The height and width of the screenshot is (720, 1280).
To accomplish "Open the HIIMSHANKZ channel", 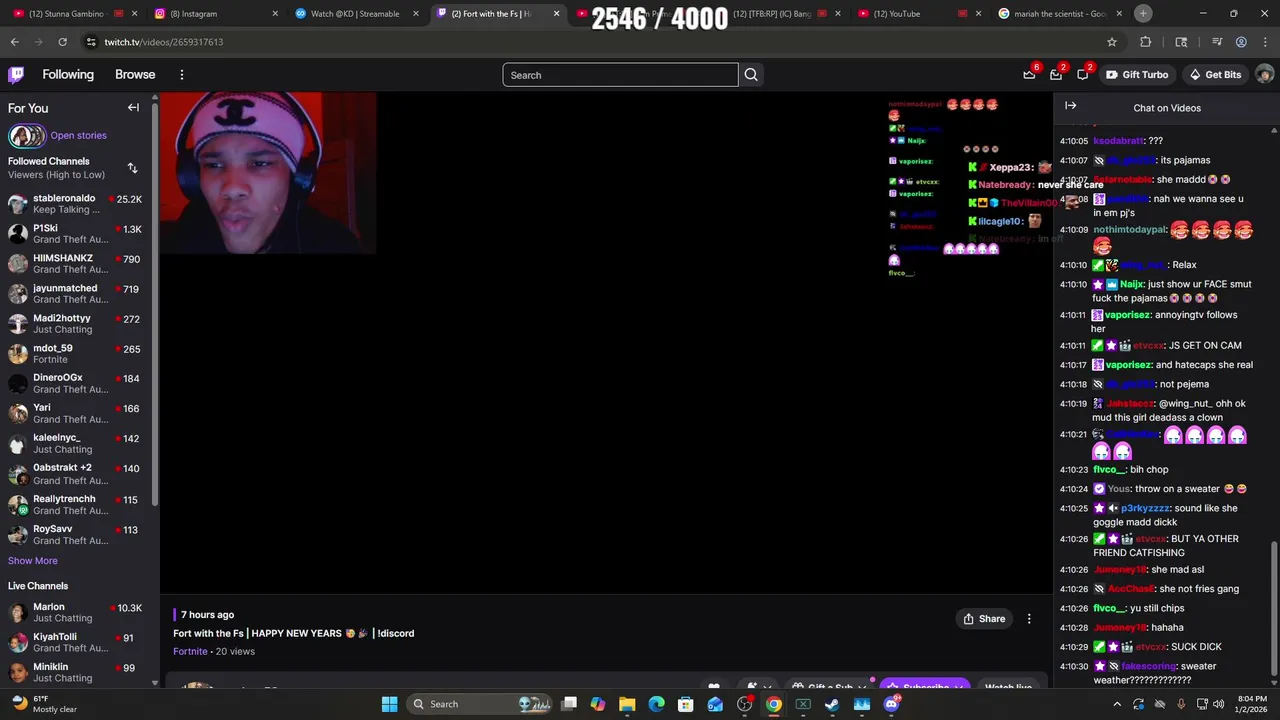I will 77,264.
